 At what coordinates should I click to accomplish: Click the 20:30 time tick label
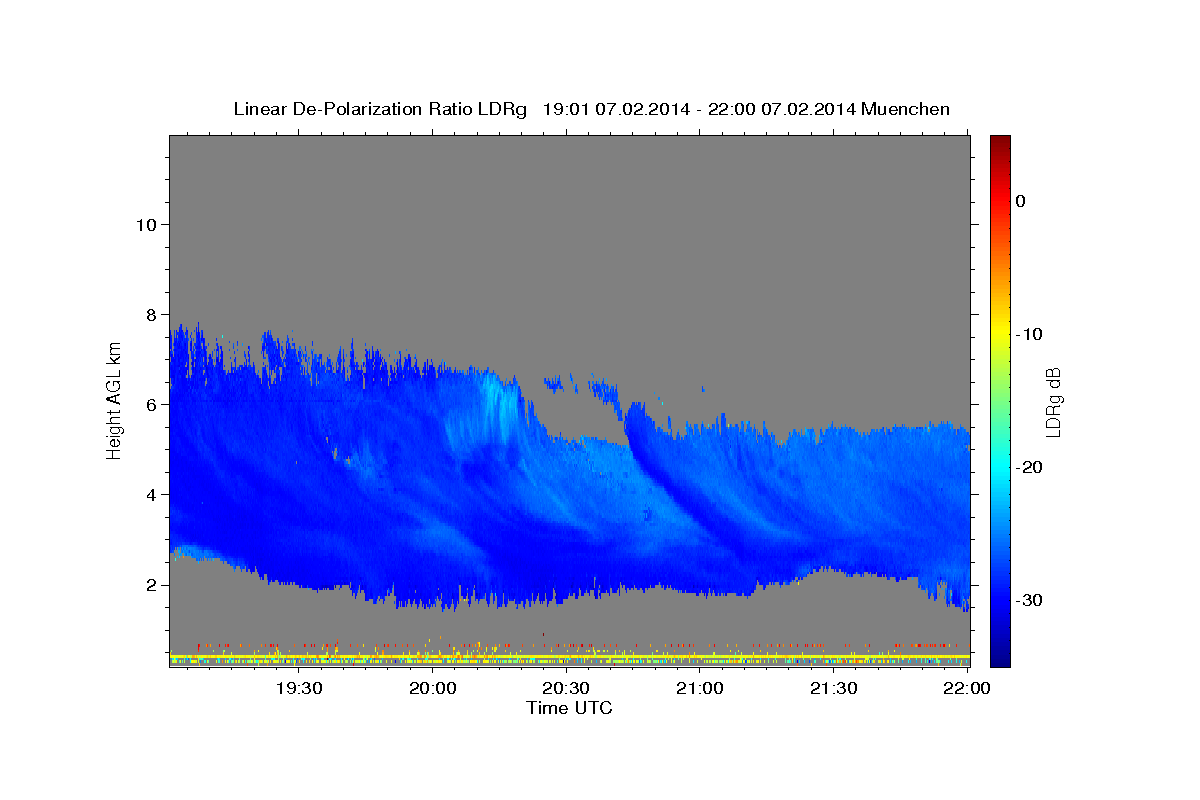tap(566, 688)
